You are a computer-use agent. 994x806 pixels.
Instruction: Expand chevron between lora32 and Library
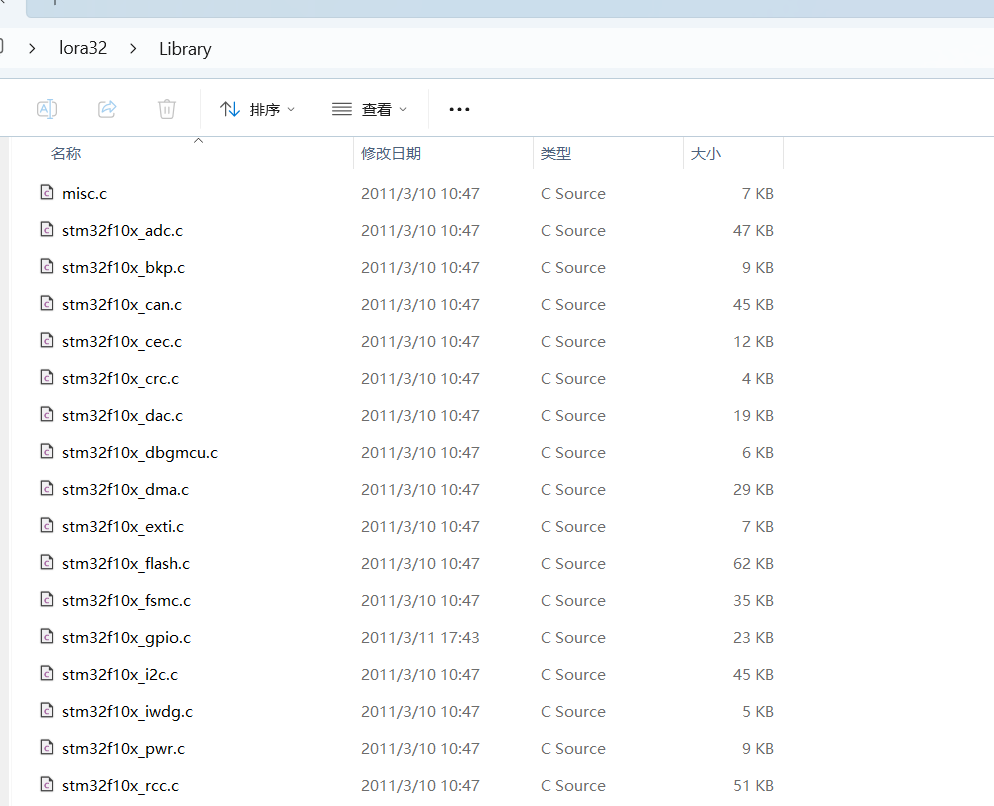click(133, 48)
